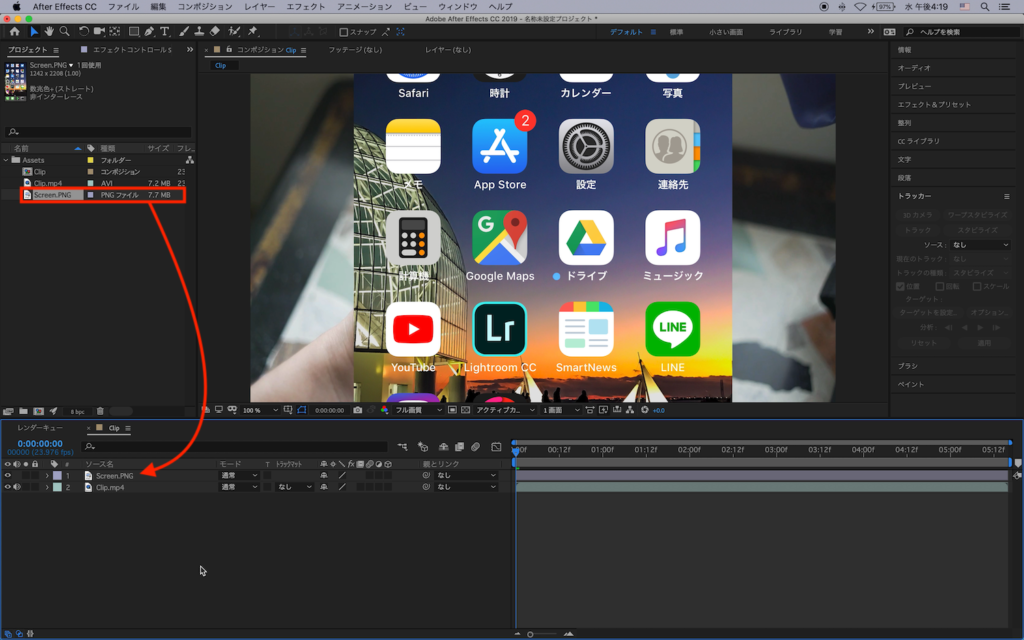Click the trash icon in the Project panel

click(x=100, y=411)
